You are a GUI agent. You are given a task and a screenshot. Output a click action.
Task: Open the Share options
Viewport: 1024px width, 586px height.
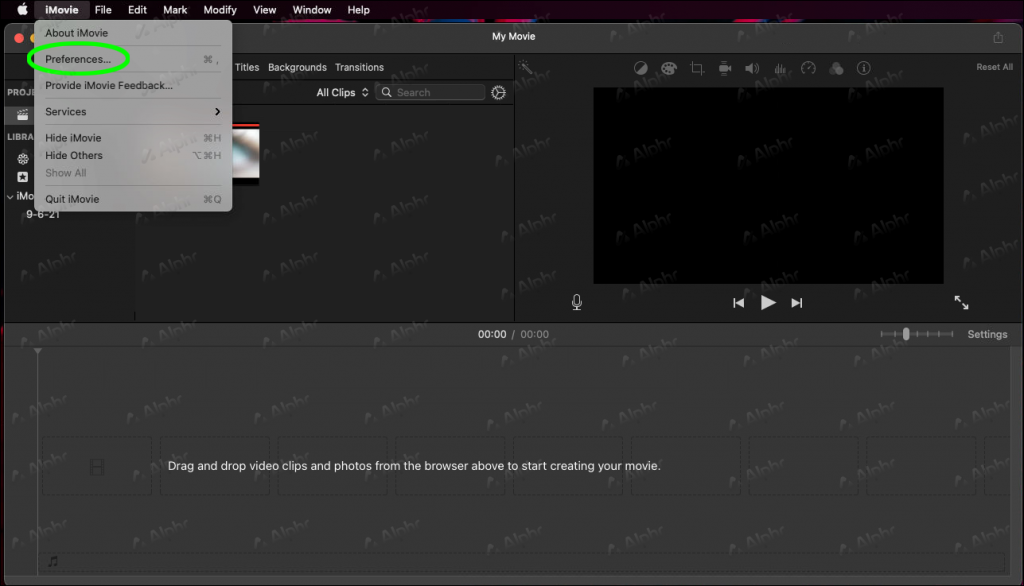coord(998,36)
